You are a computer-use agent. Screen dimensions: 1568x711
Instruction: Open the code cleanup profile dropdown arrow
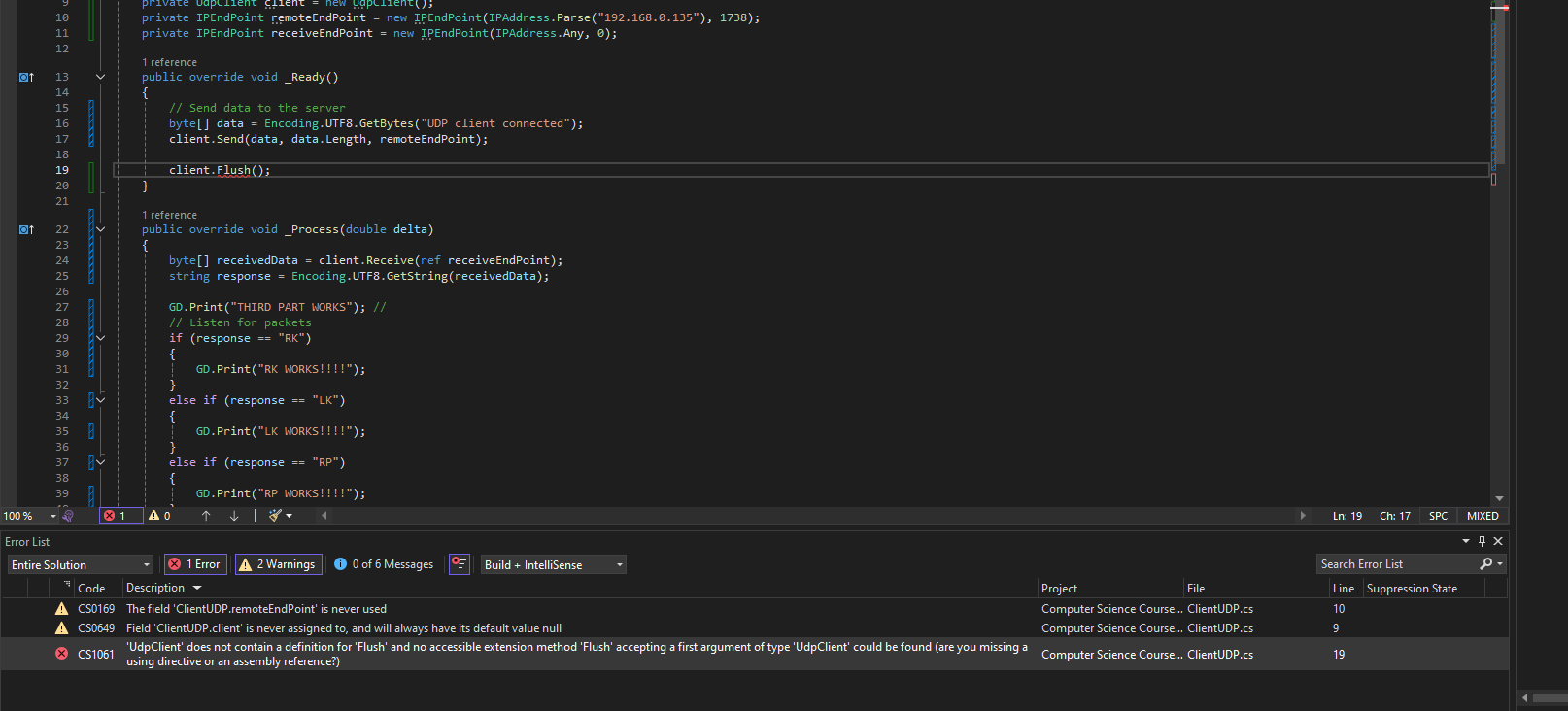coord(290,516)
